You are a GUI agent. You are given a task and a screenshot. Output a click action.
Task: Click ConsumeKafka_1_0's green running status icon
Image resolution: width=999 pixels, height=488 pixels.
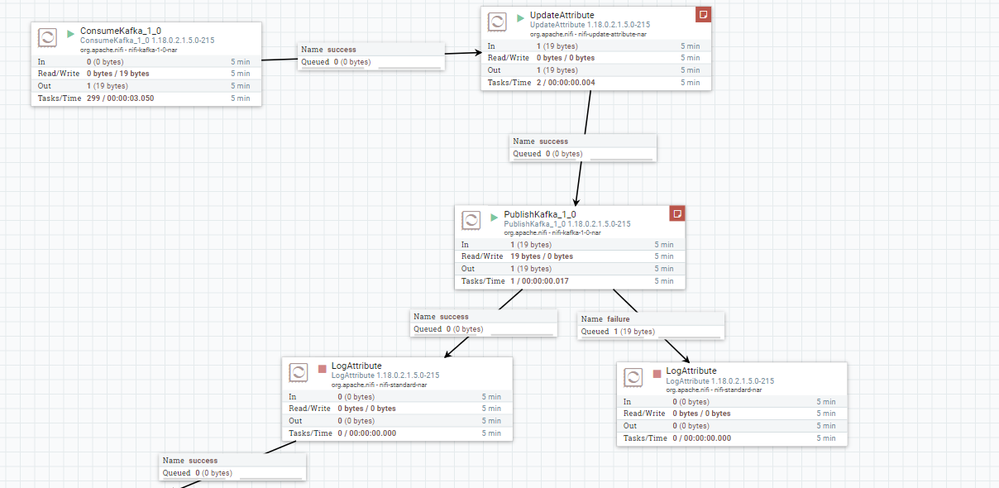71,33
